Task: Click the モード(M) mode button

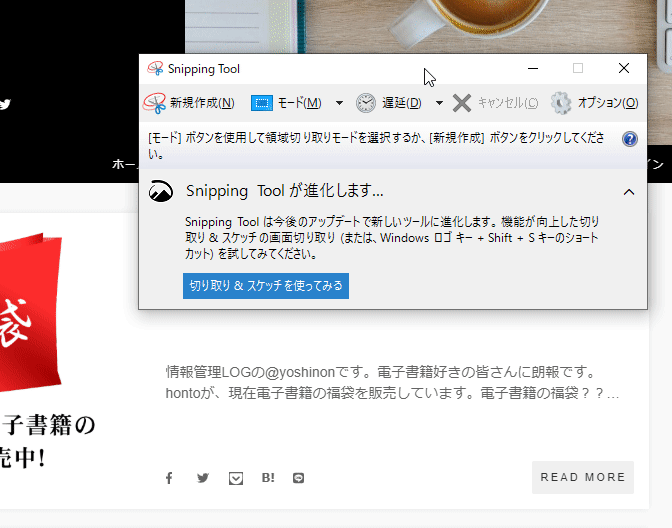Action: tap(286, 103)
